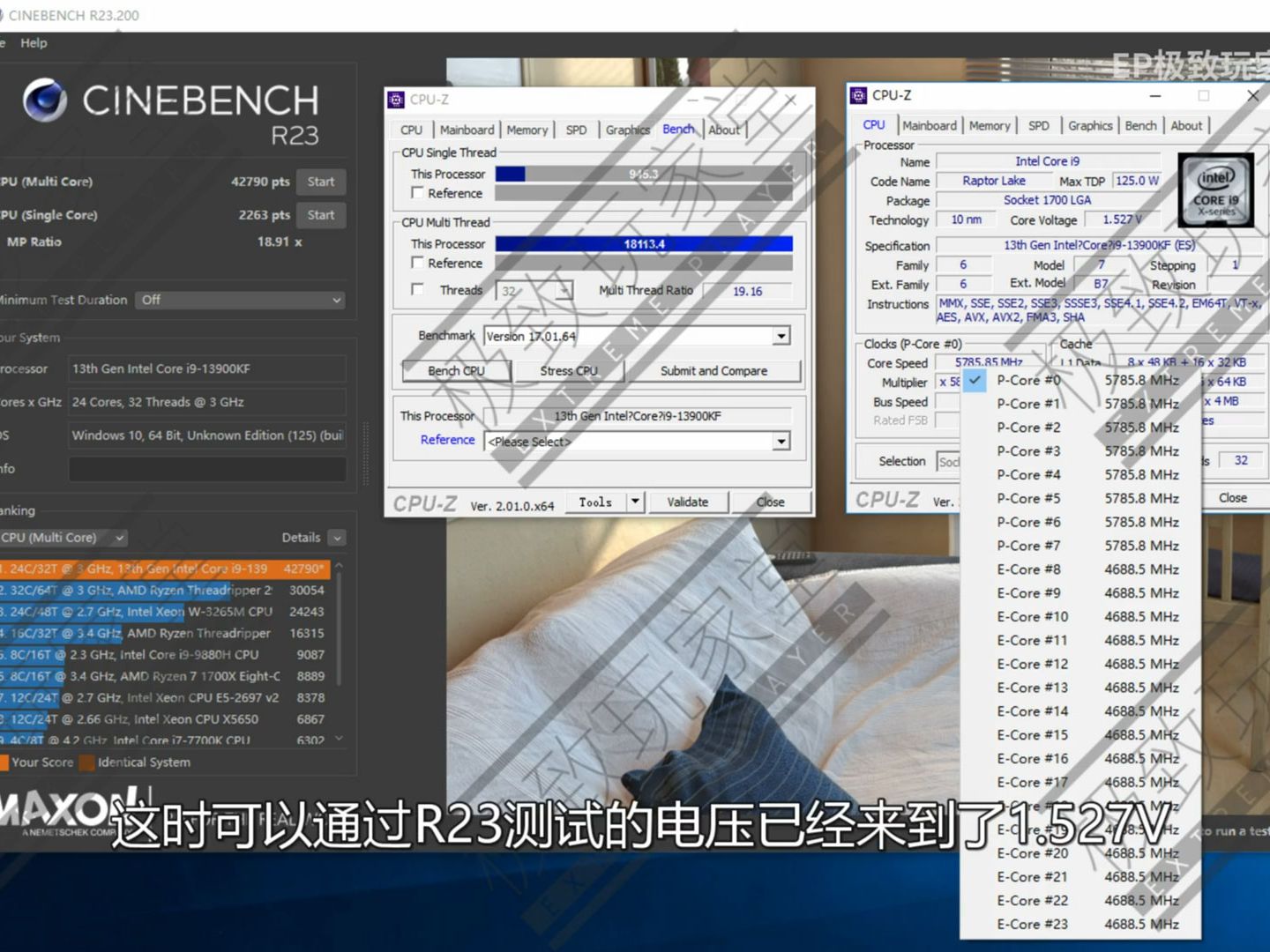Select the Graphics tab in CPU-Z Bench window

click(x=627, y=130)
